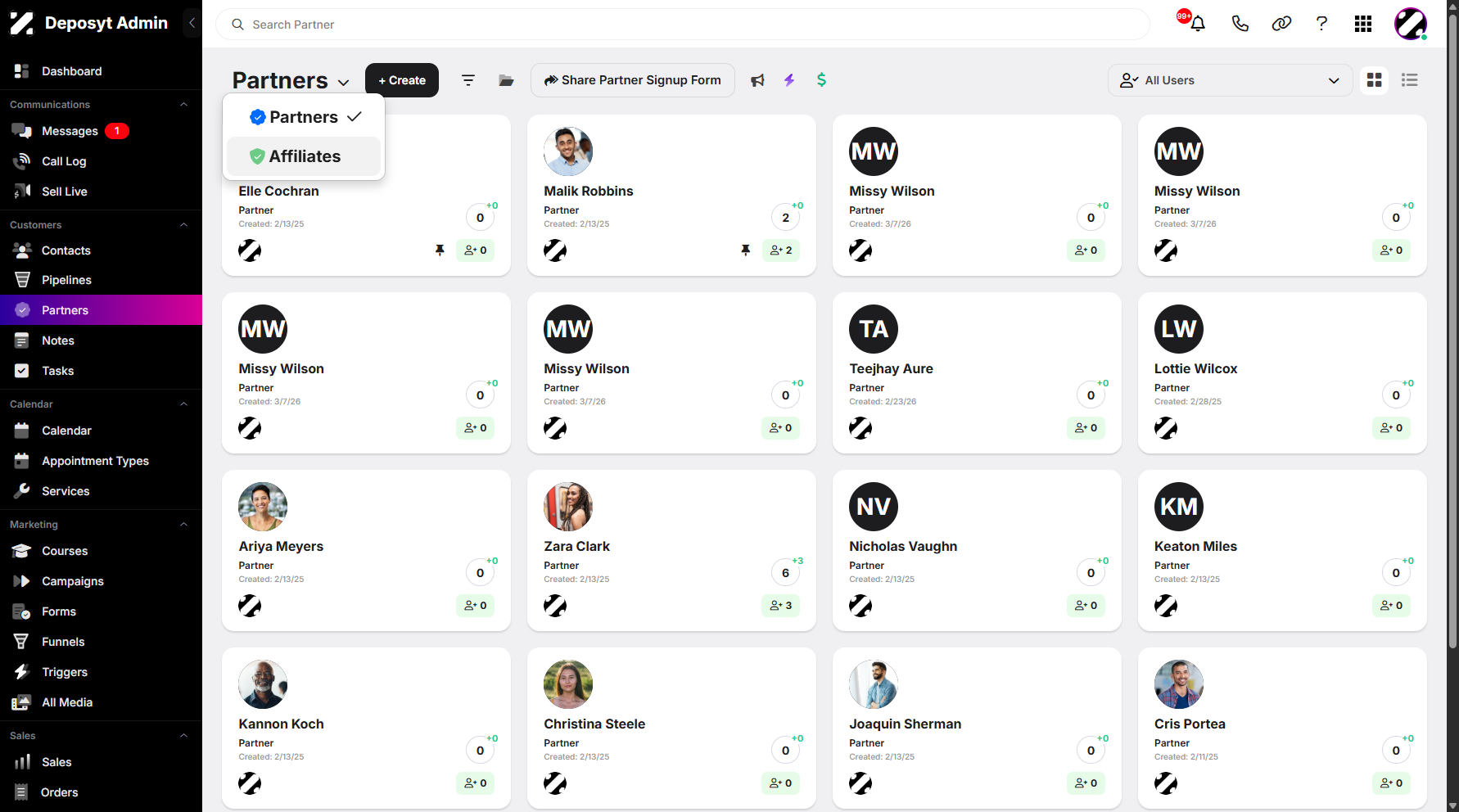Open the notifications bell

click(x=1198, y=24)
